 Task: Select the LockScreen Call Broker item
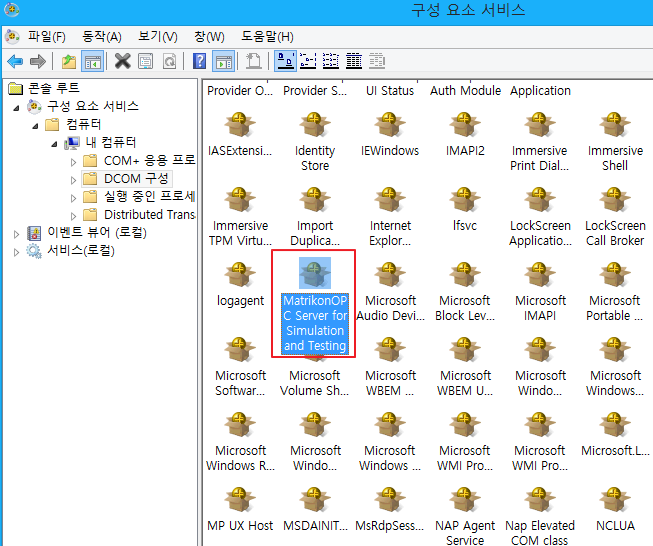tap(615, 217)
